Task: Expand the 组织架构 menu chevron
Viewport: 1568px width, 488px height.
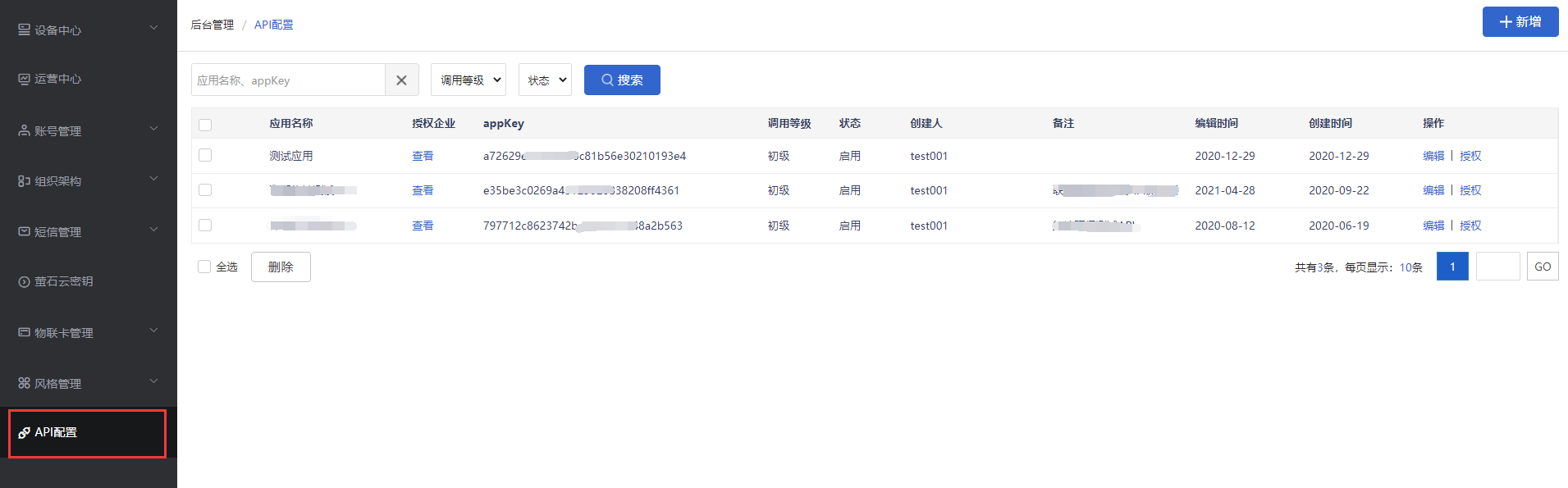Action: click(x=153, y=179)
